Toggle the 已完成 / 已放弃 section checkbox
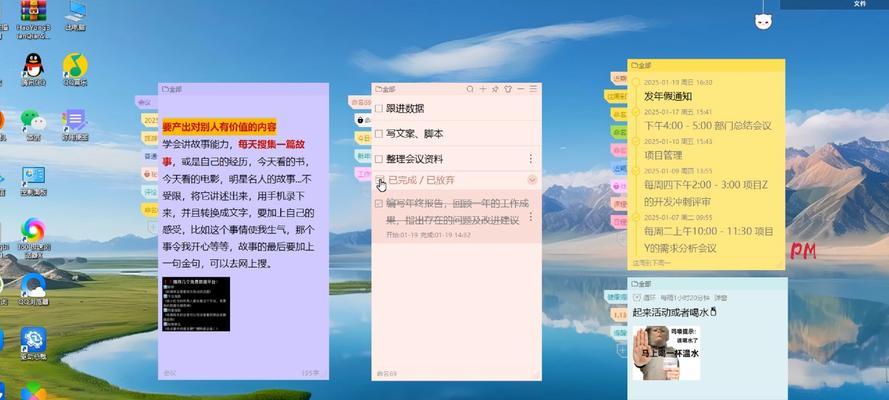 click(379, 180)
